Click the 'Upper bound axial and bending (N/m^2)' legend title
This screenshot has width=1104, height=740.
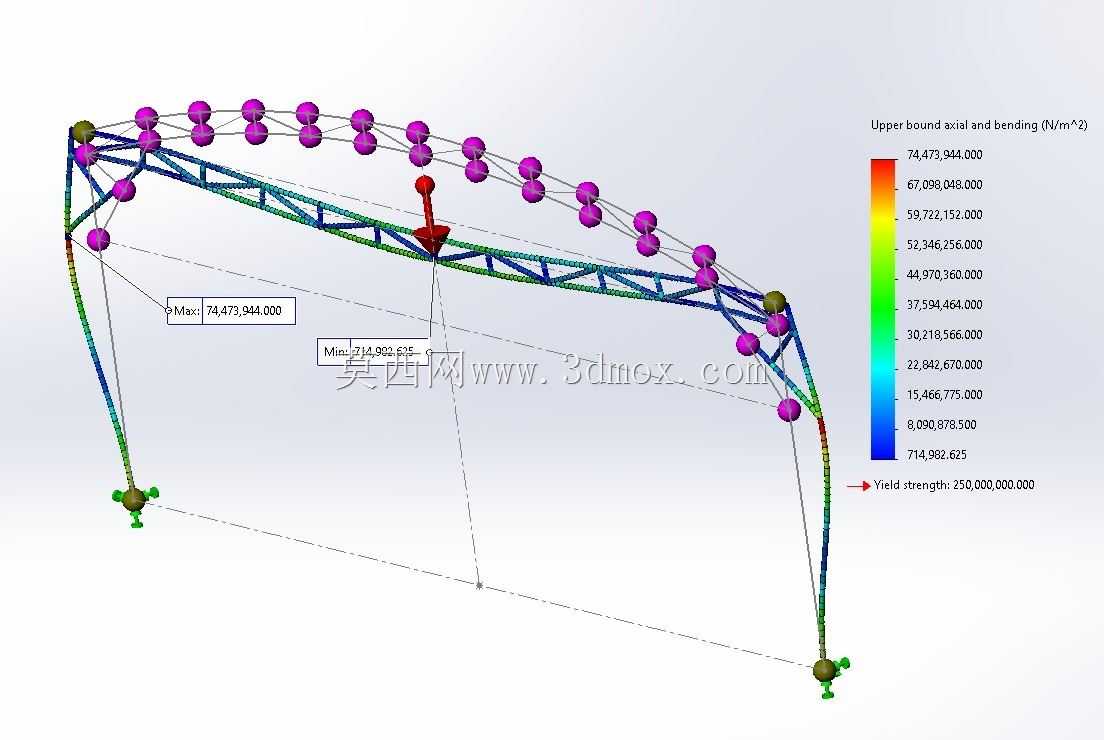pos(979,125)
